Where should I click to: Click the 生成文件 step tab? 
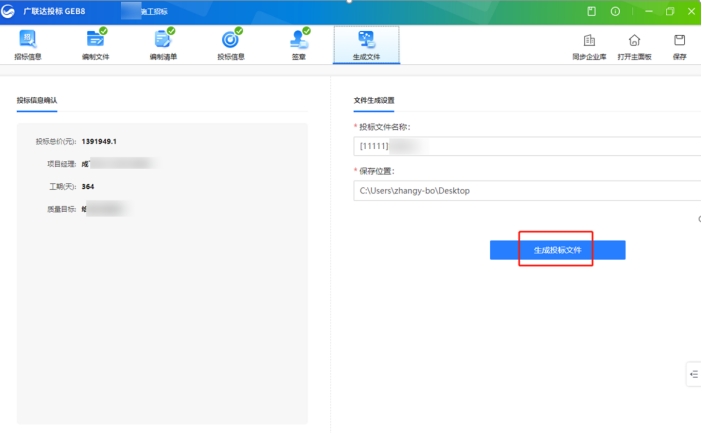[366, 45]
